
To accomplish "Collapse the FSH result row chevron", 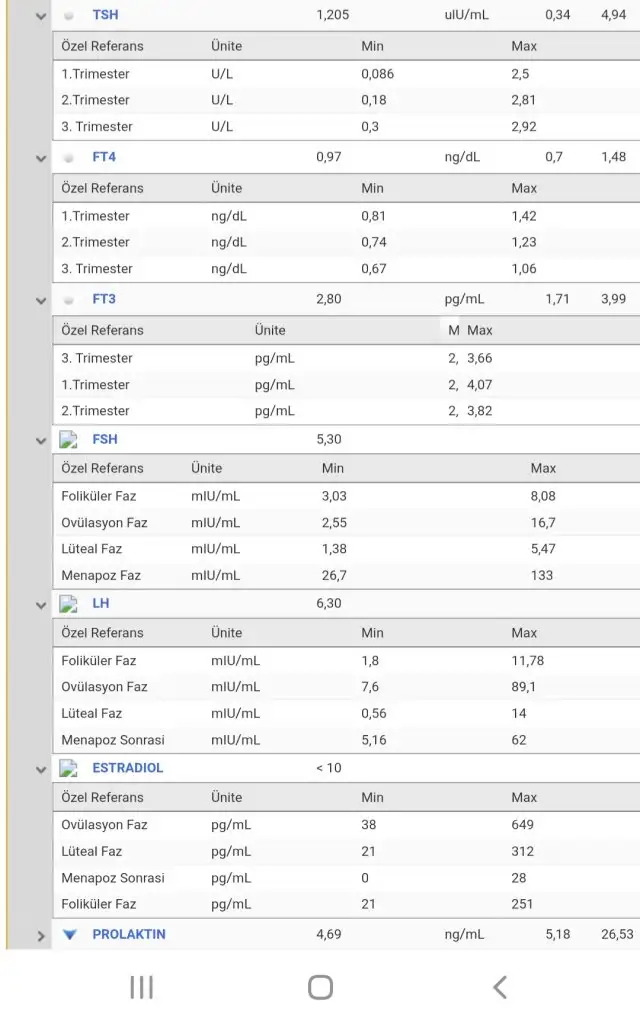I will (41, 440).
